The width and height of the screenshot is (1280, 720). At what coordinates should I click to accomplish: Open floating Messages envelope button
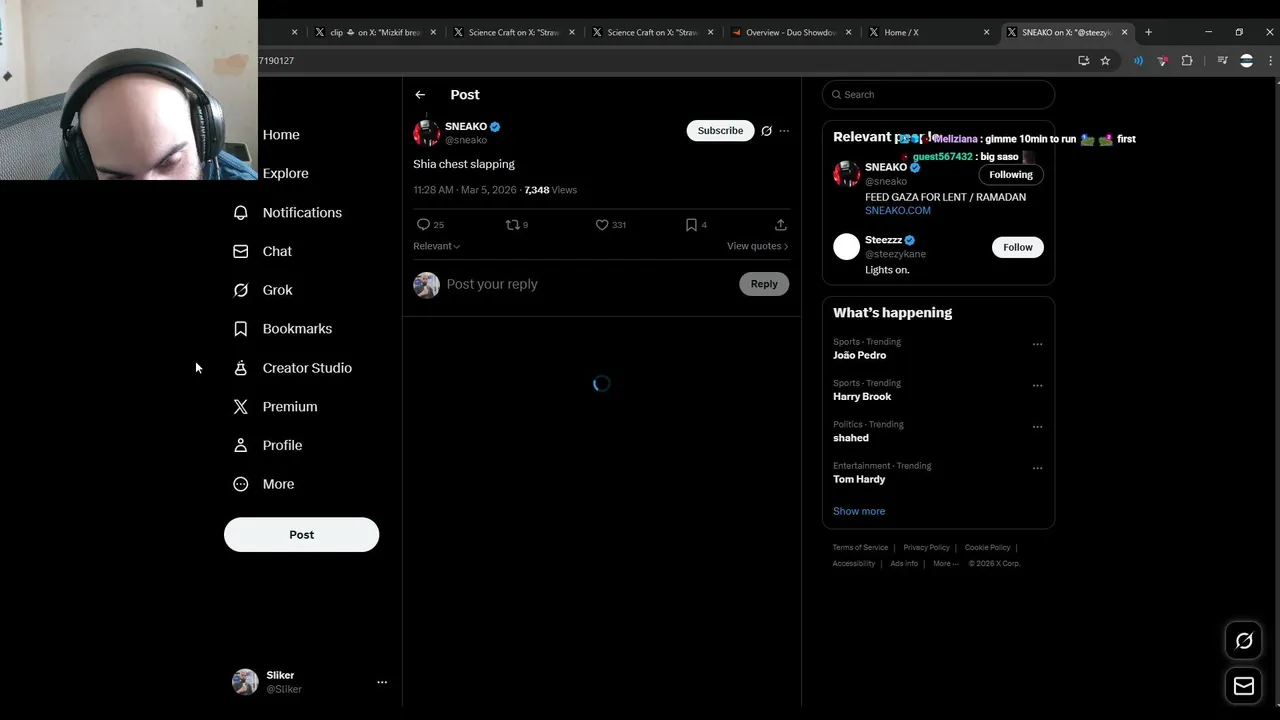[x=1244, y=686]
